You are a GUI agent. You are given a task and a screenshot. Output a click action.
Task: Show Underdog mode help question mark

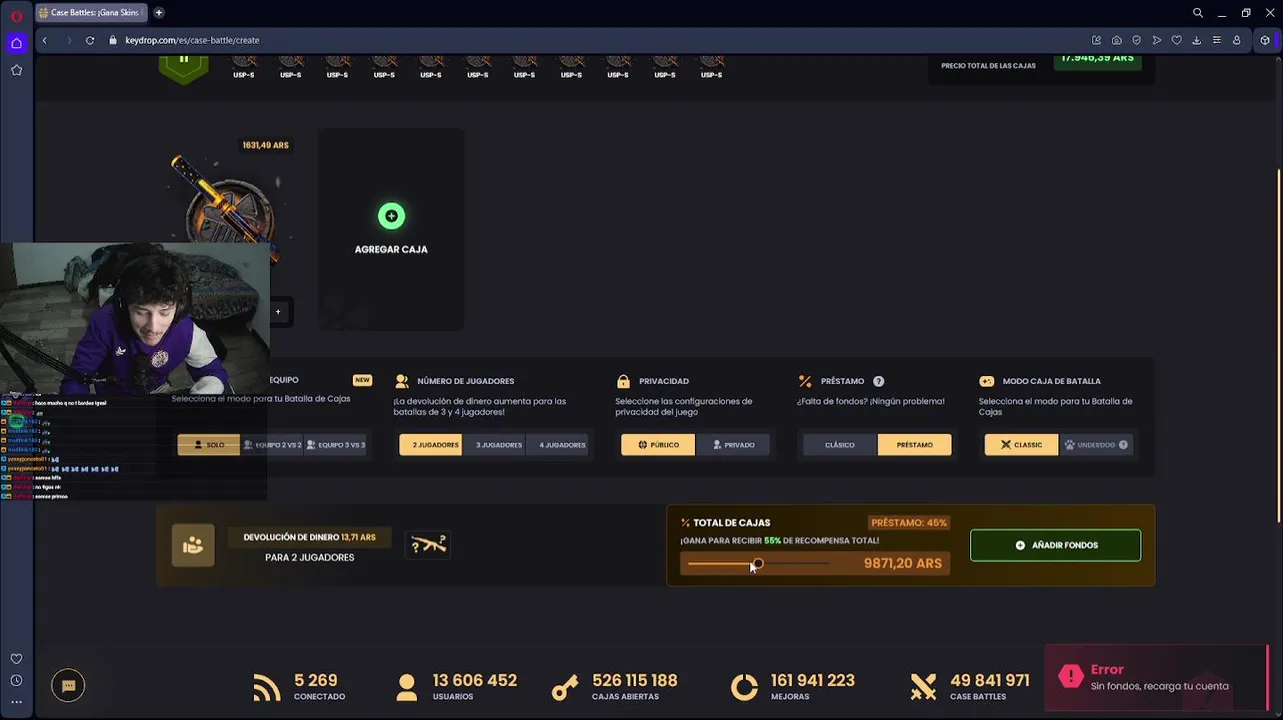pos(1123,445)
